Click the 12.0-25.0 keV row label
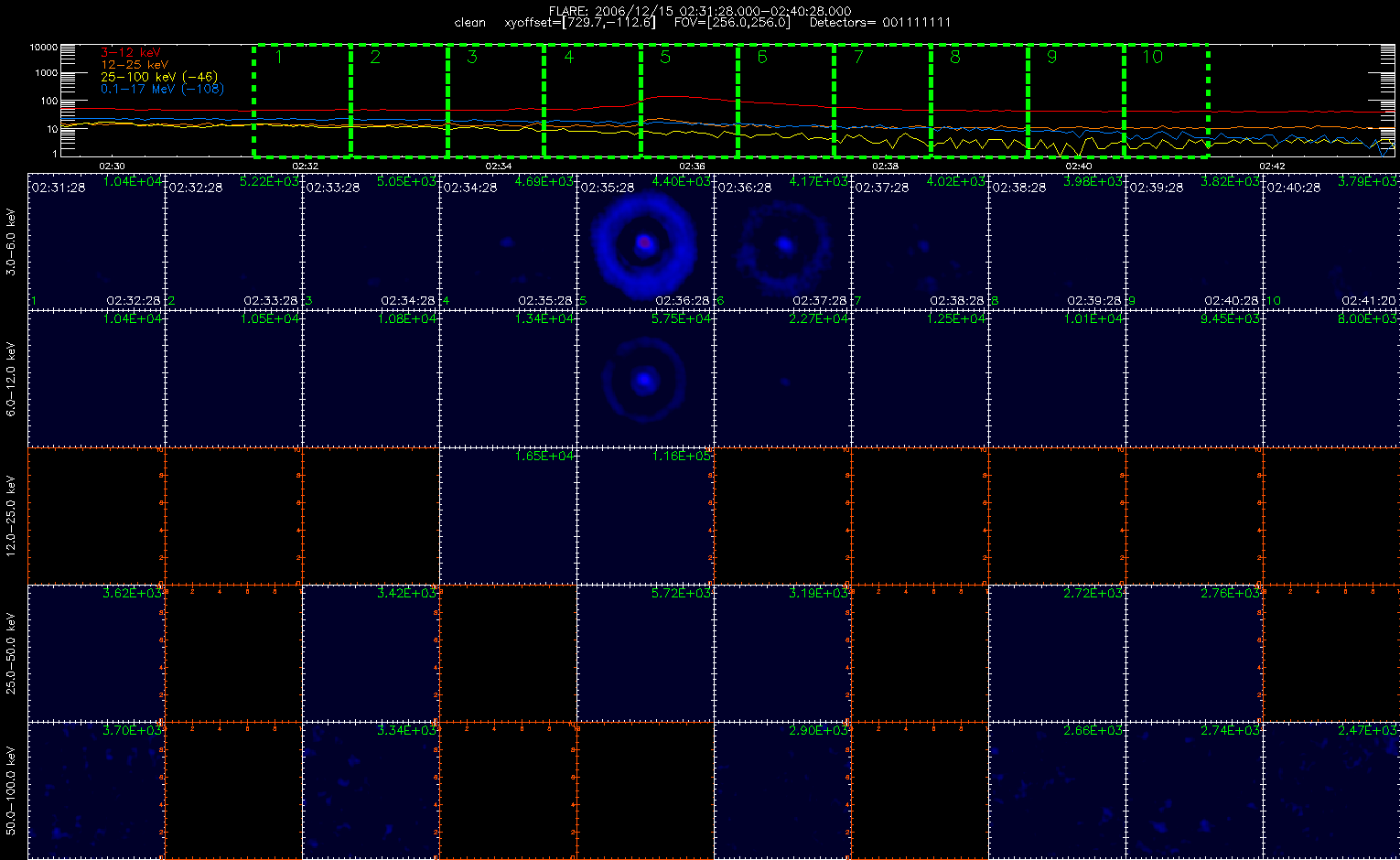 [12, 516]
